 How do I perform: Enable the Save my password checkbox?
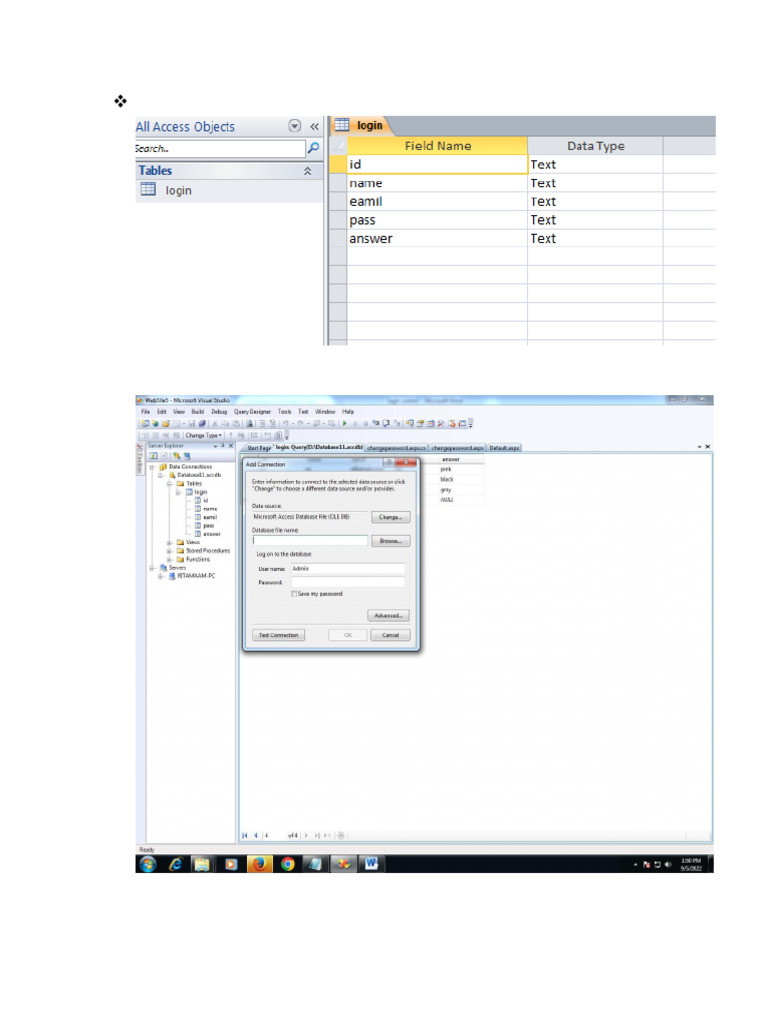(x=294, y=593)
